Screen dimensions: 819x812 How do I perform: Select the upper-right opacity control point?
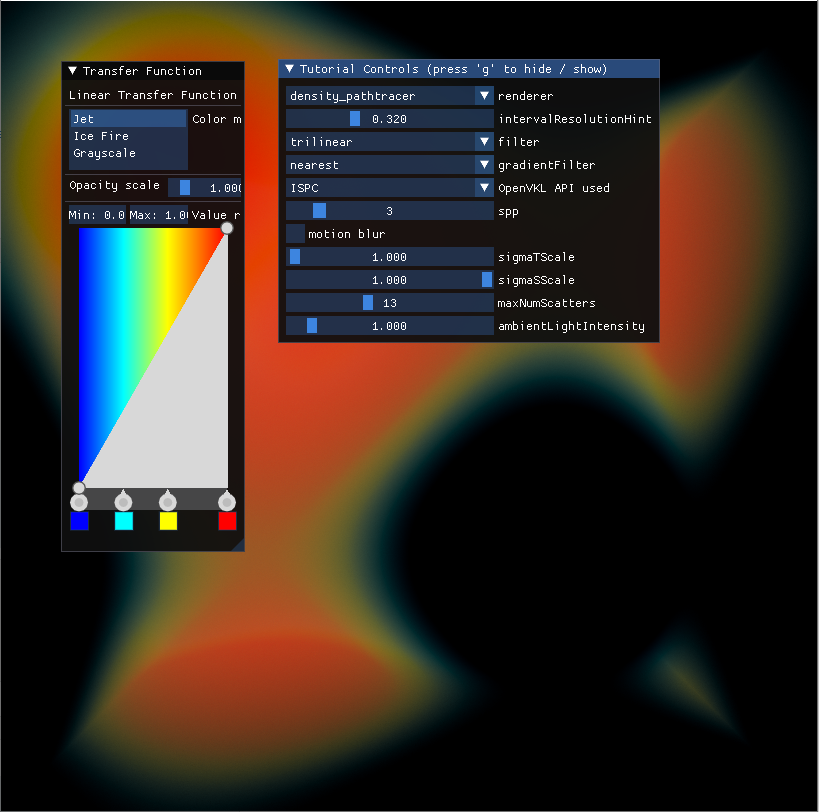coord(227,228)
